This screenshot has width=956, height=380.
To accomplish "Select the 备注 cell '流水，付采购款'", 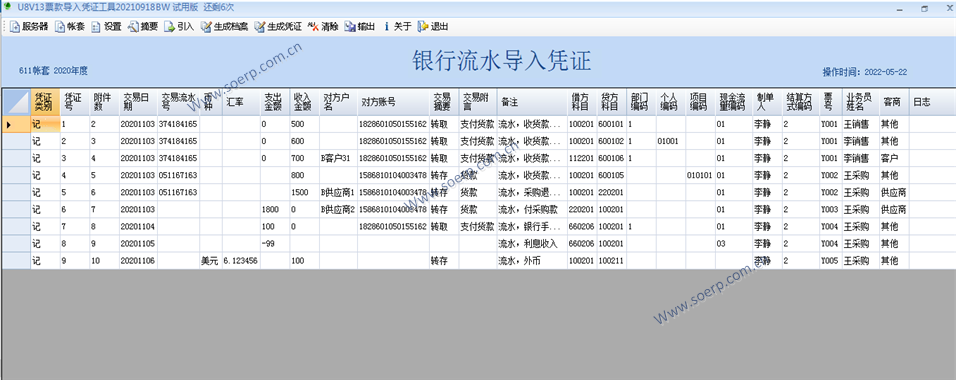I will (x=532, y=209).
